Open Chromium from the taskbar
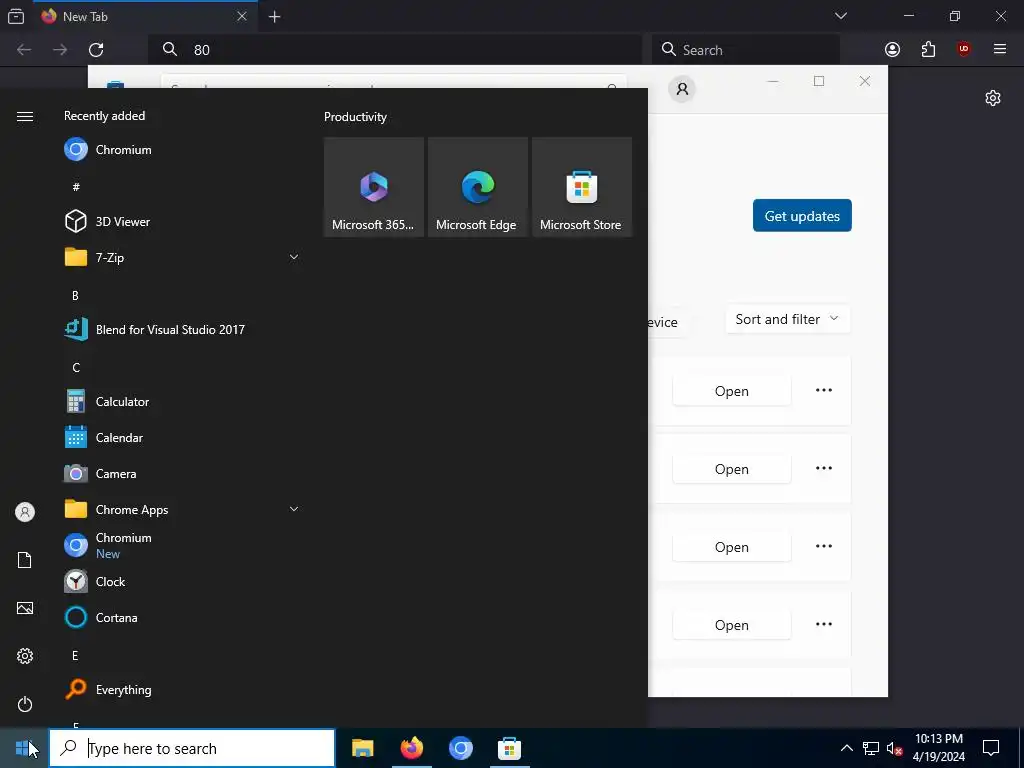The height and width of the screenshot is (768, 1024). tap(460, 748)
